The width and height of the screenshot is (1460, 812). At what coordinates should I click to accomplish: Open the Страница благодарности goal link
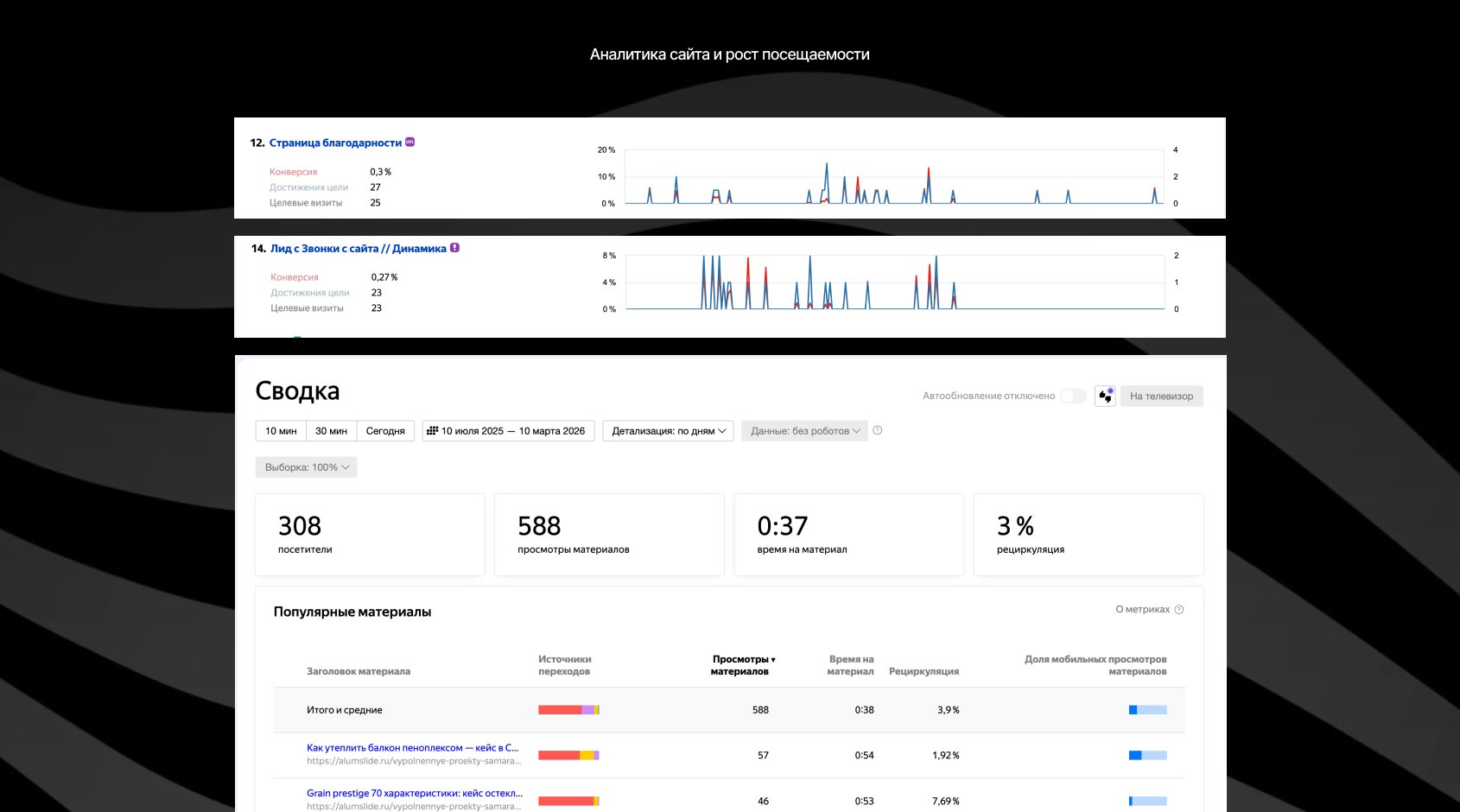[x=335, y=143]
